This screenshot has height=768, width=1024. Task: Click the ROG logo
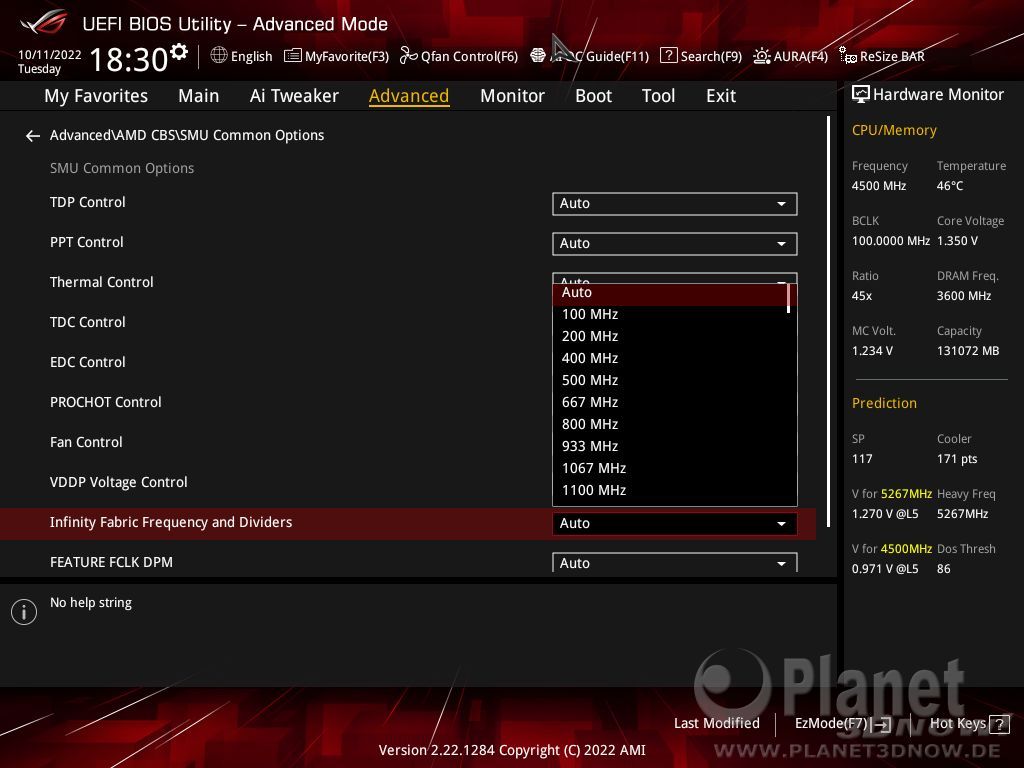coord(44,22)
